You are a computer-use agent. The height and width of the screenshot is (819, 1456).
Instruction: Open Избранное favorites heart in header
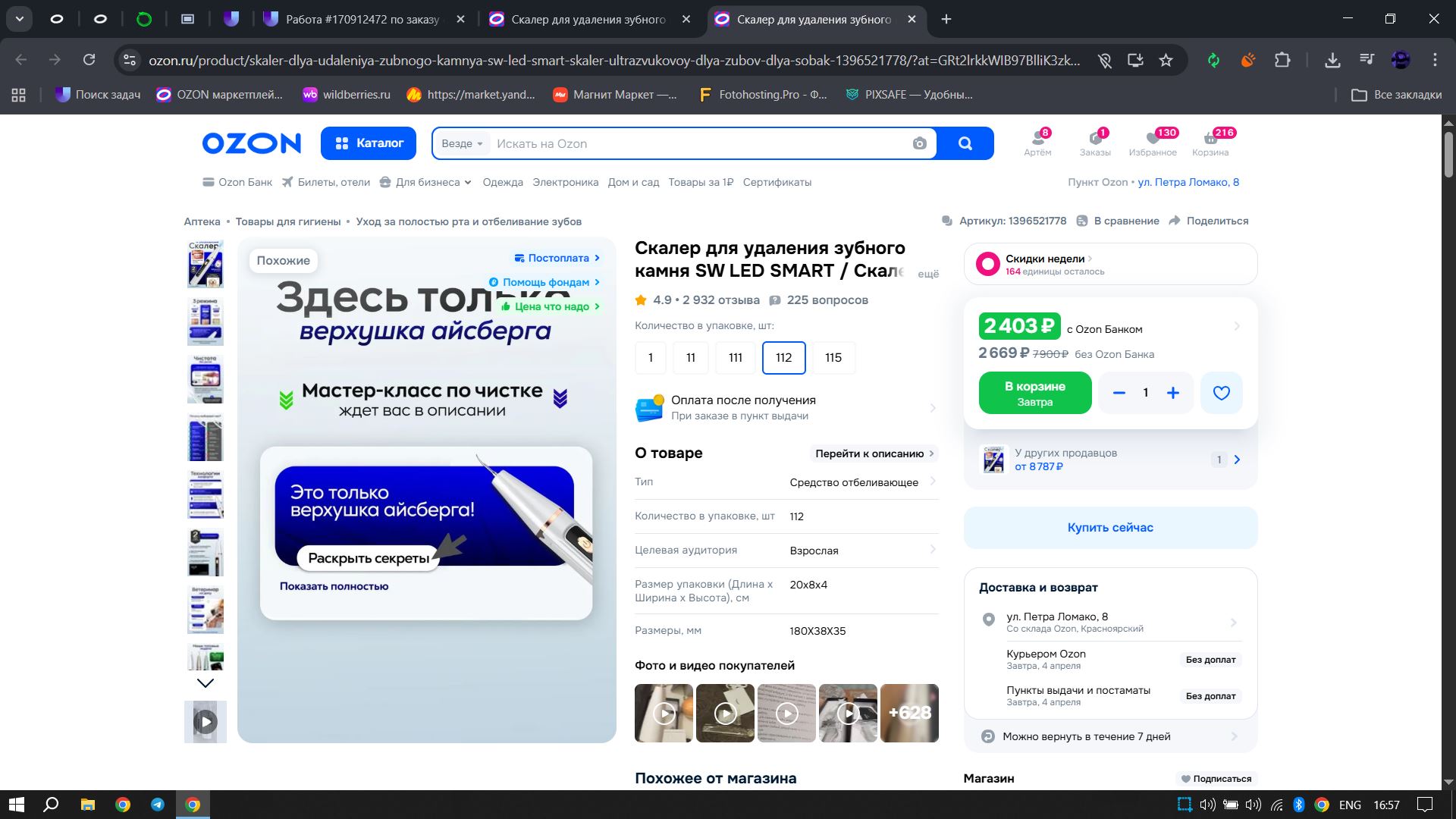(1153, 142)
